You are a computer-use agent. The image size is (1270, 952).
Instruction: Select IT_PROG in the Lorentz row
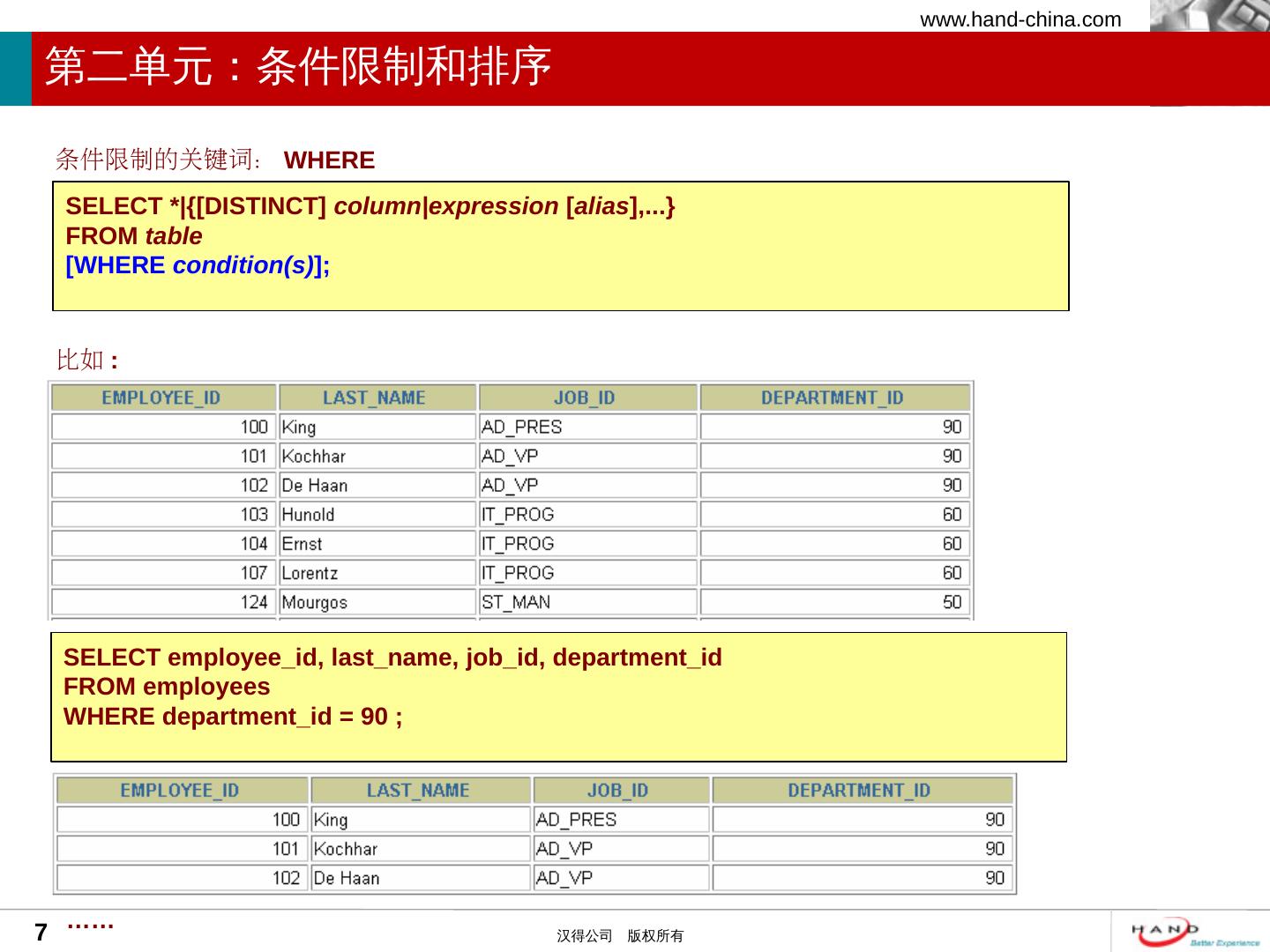[587, 573]
